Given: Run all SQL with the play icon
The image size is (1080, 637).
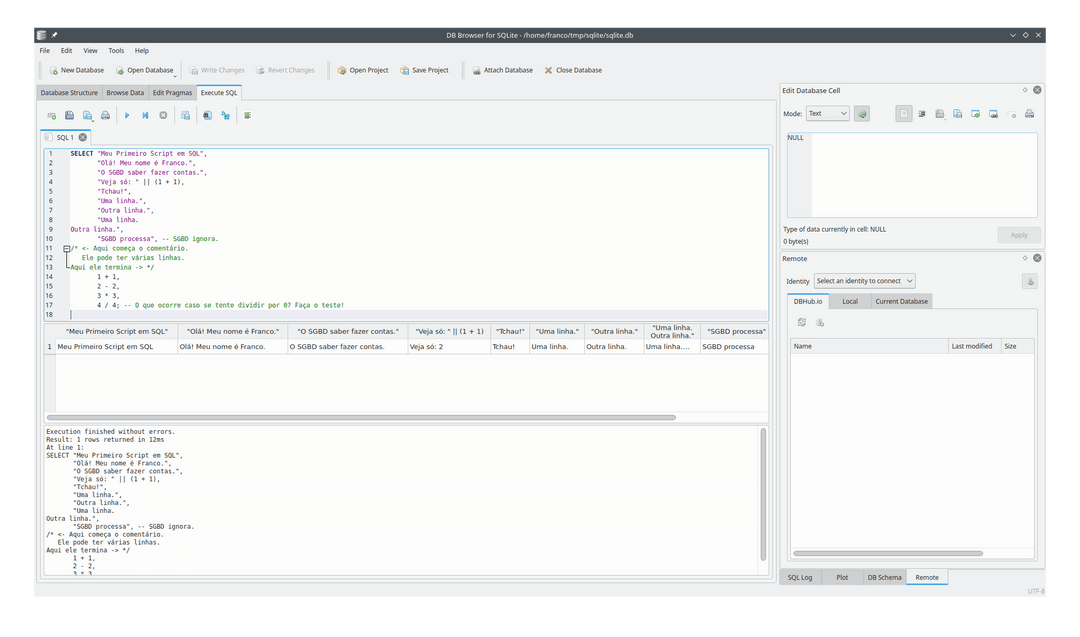Looking at the screenshot, I should 127,115.
